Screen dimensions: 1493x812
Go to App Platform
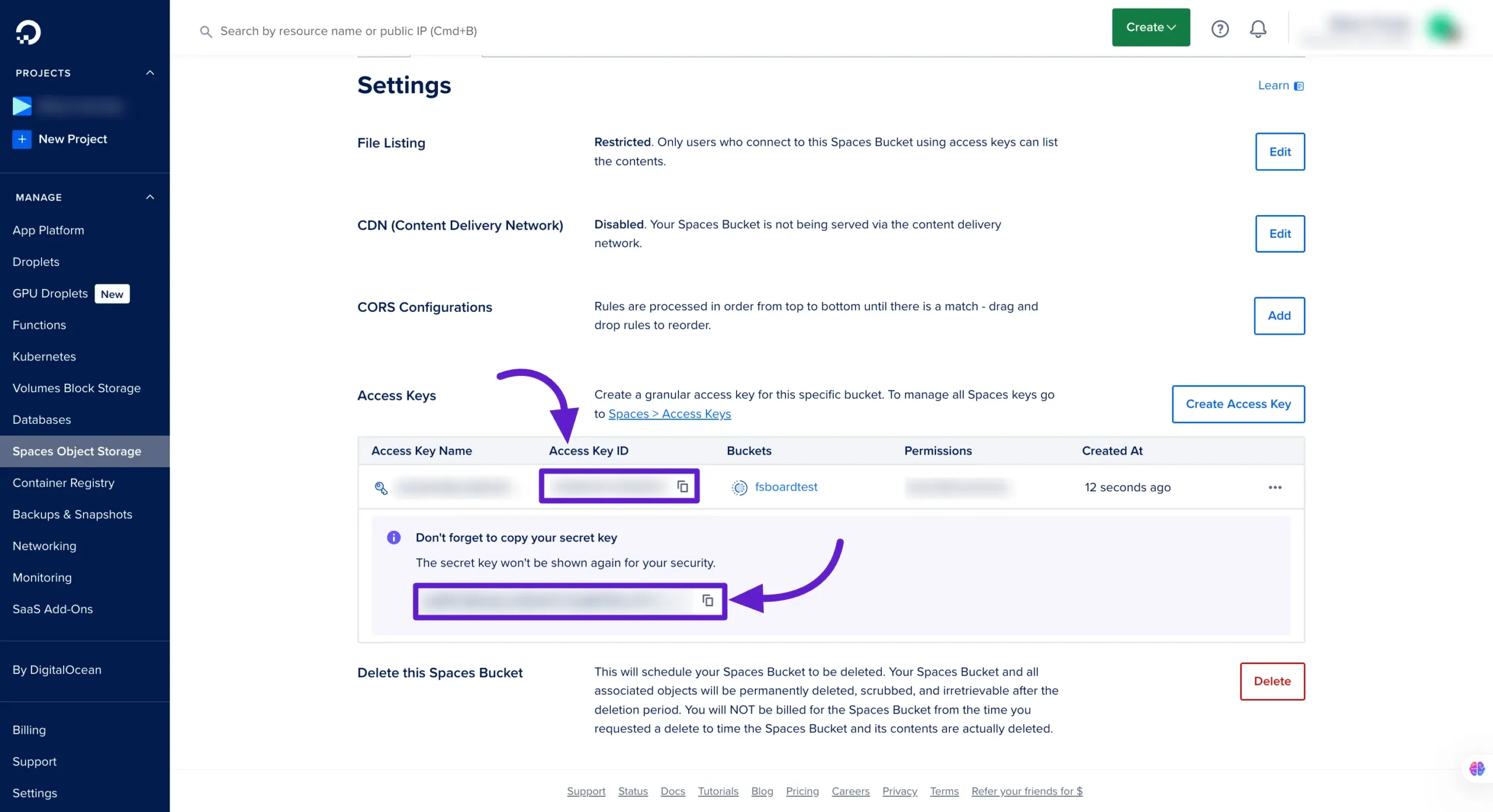click(x=48, y=230)
